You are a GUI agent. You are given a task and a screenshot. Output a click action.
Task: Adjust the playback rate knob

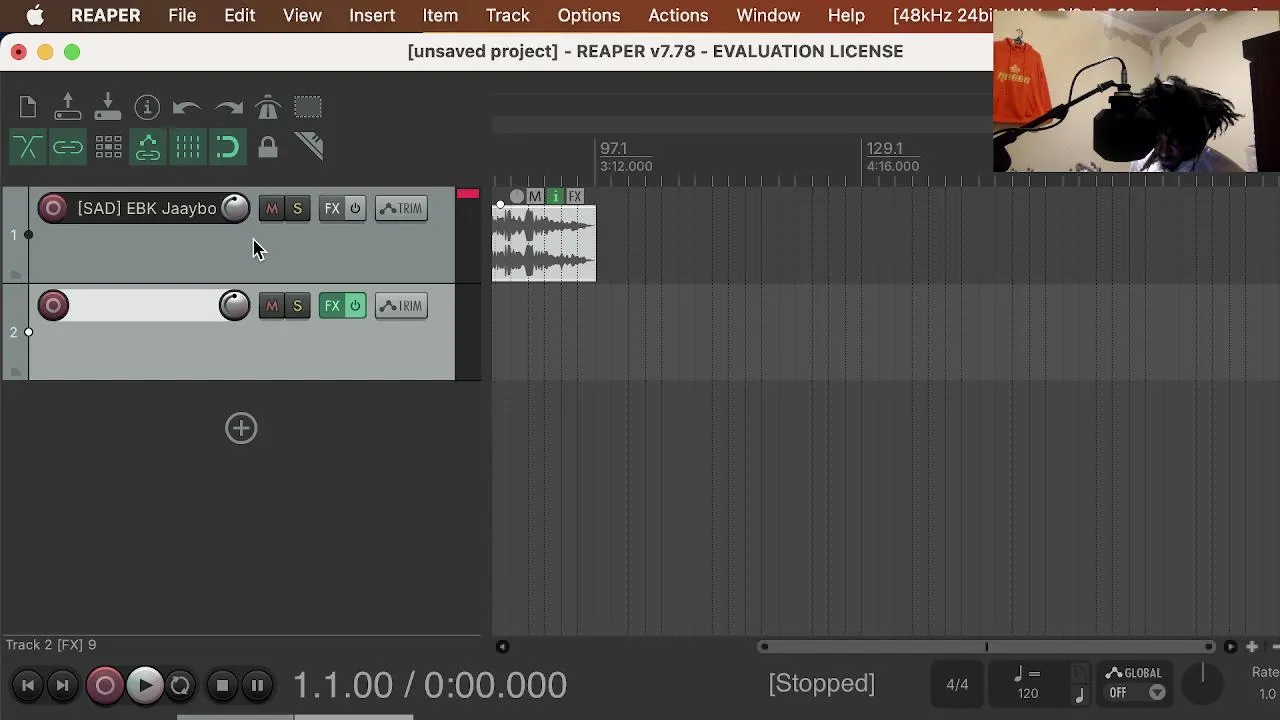click(1203, 683)
